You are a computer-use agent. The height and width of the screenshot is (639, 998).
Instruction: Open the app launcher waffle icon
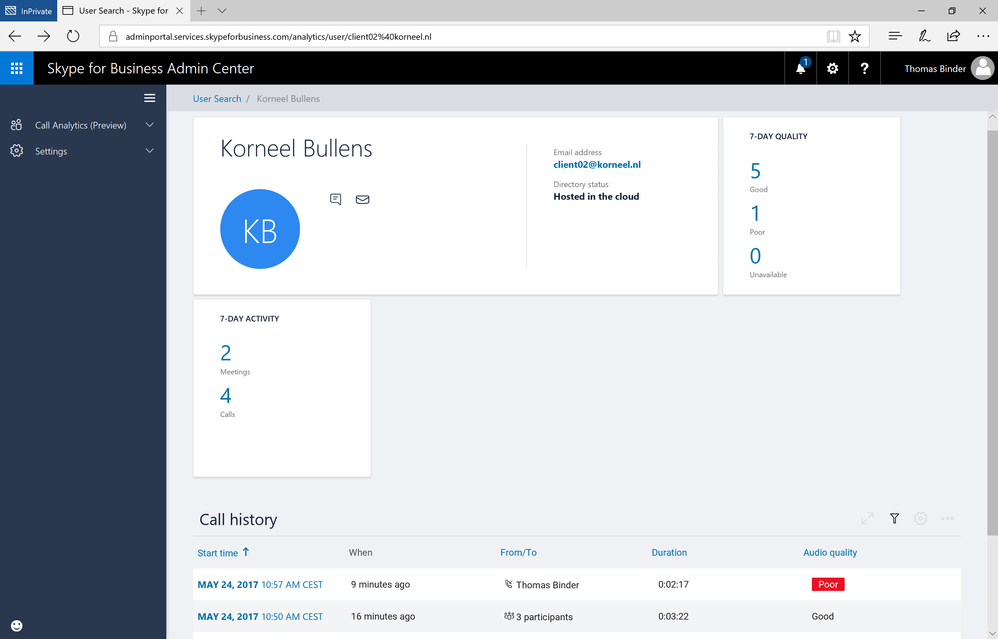[17, 68]
